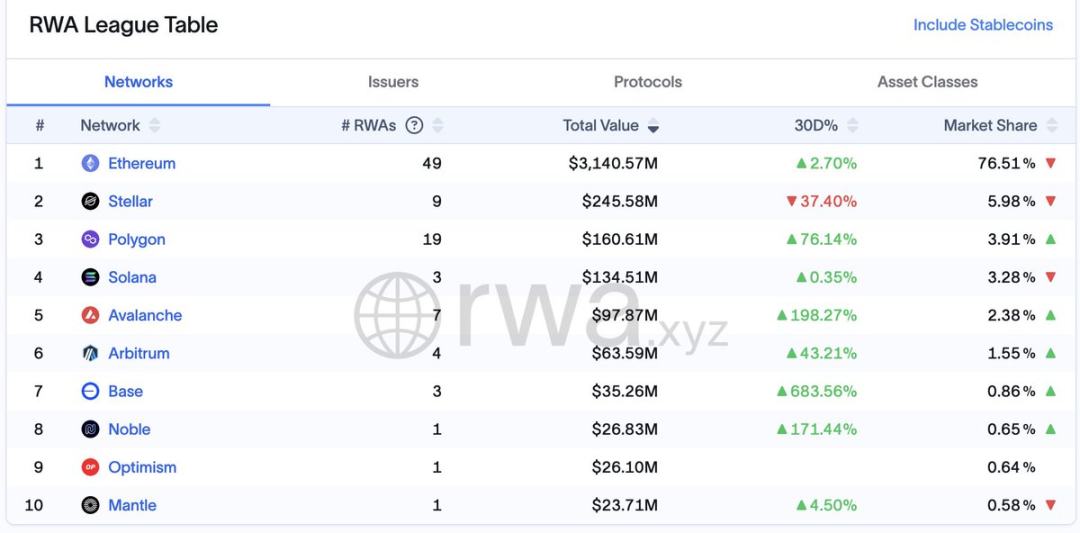
Task: Open the # RWAs help tooltip icon
Action: pos(414,126)
